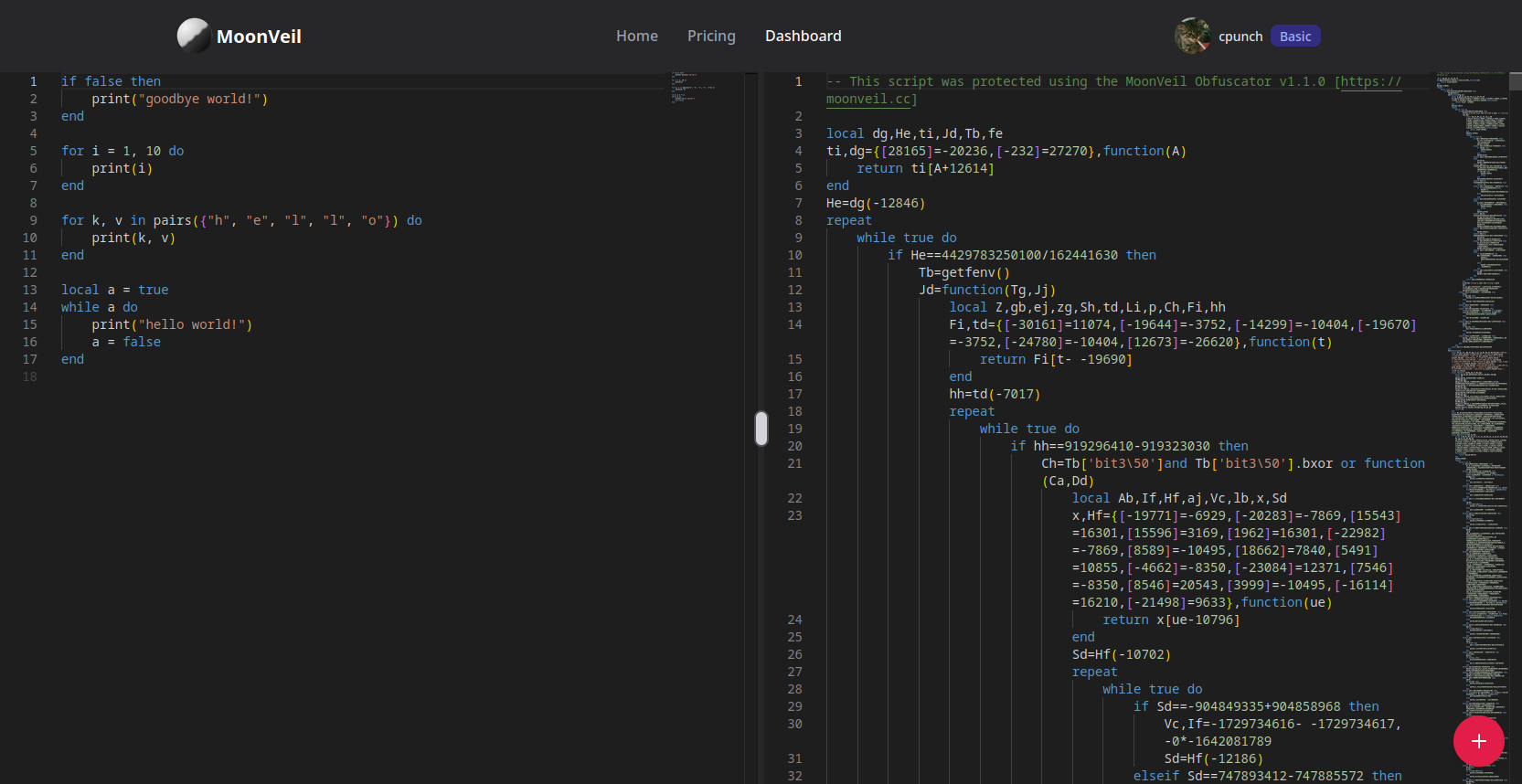Select the Dashboard nav item
The height and width of the screenshot is (784, 1522).
coord(803,36)
